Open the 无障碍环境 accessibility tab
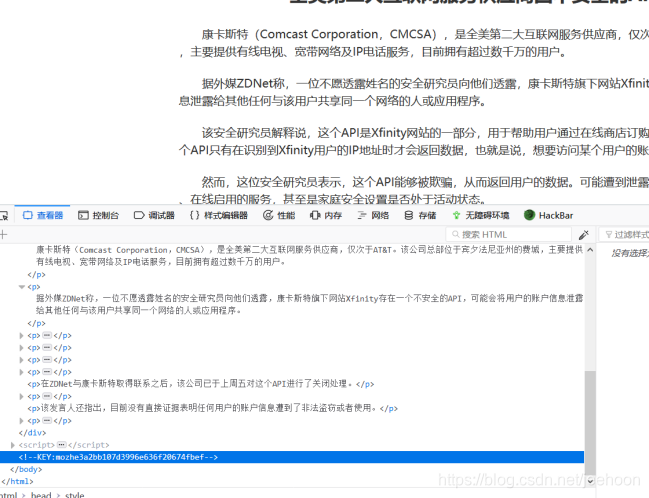The image size is (649, 498). [481, 215]
